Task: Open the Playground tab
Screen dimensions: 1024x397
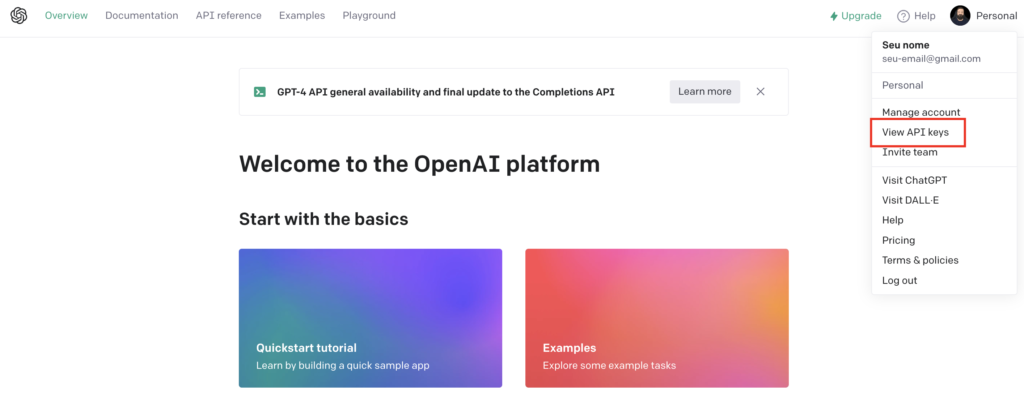Action: [x=369, y=16]
